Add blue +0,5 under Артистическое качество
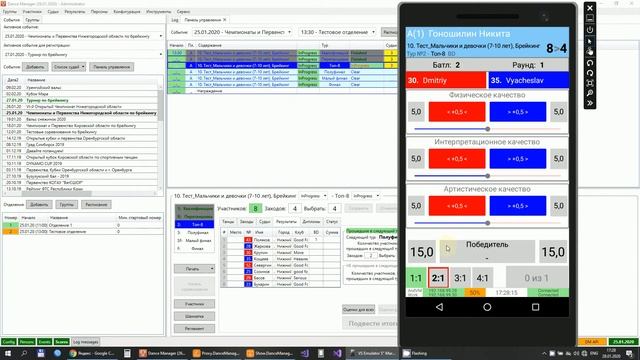The width and height of the screenshot is (640, 360). [x=518, y=206]
